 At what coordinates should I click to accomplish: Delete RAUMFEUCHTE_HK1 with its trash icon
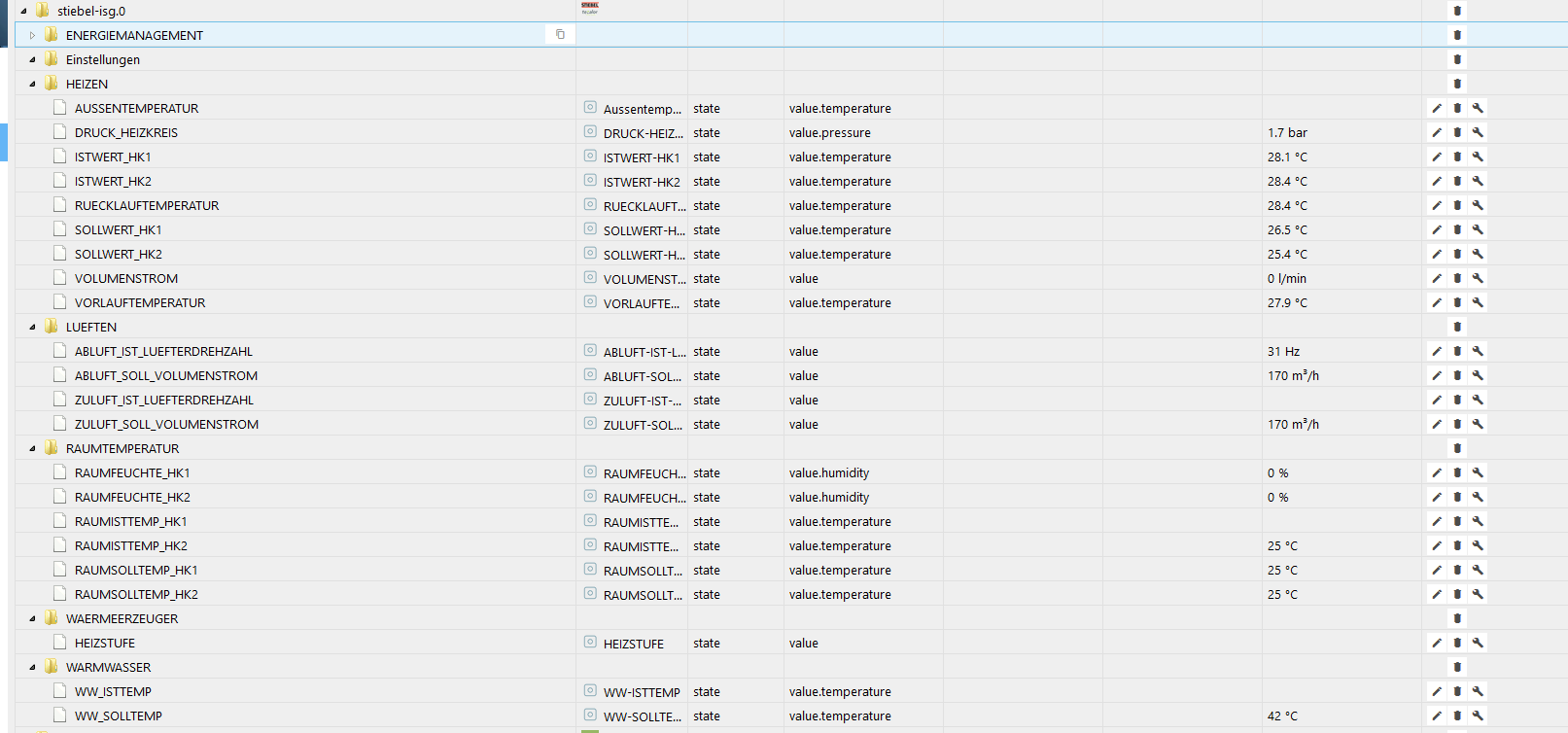click(1457, 472)
